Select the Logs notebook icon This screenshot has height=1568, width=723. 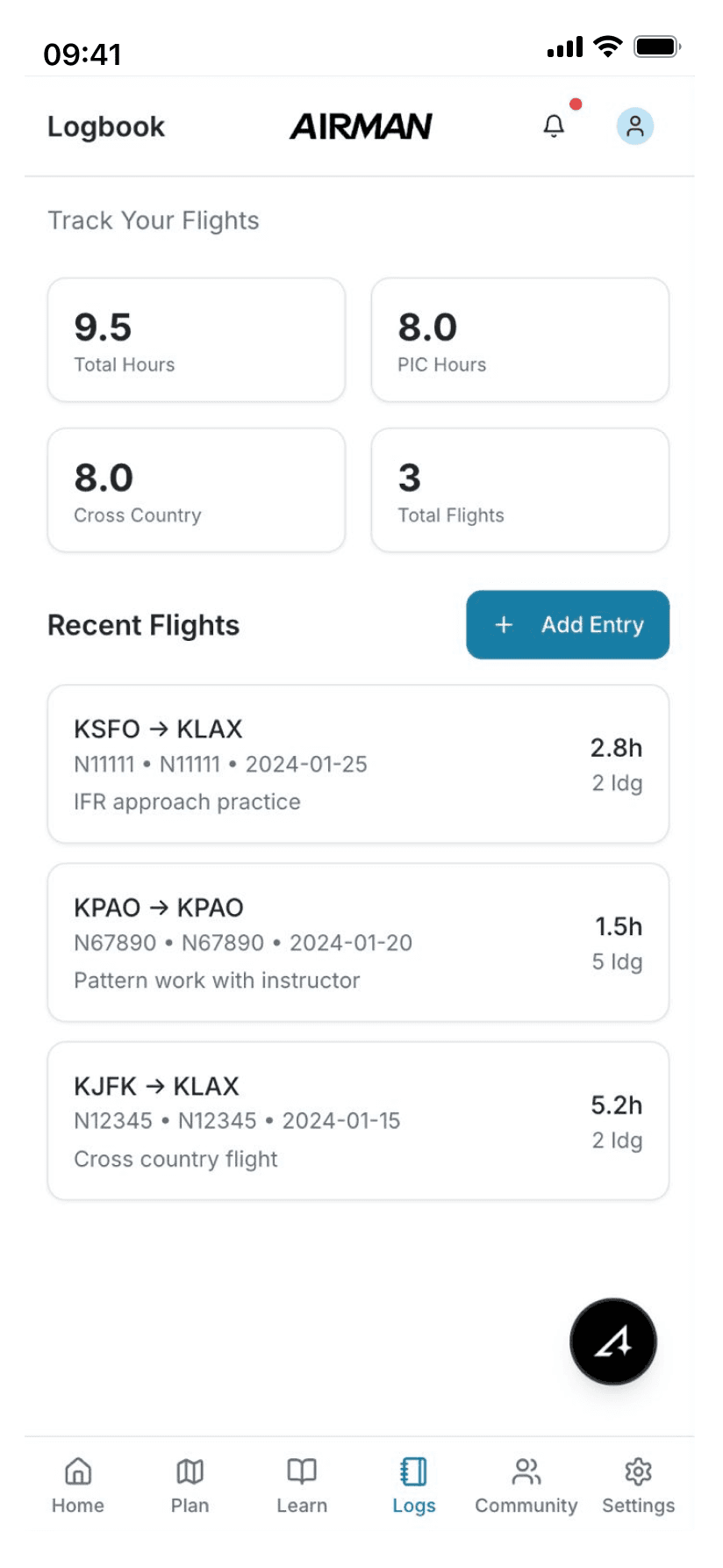click(413, 1471)
